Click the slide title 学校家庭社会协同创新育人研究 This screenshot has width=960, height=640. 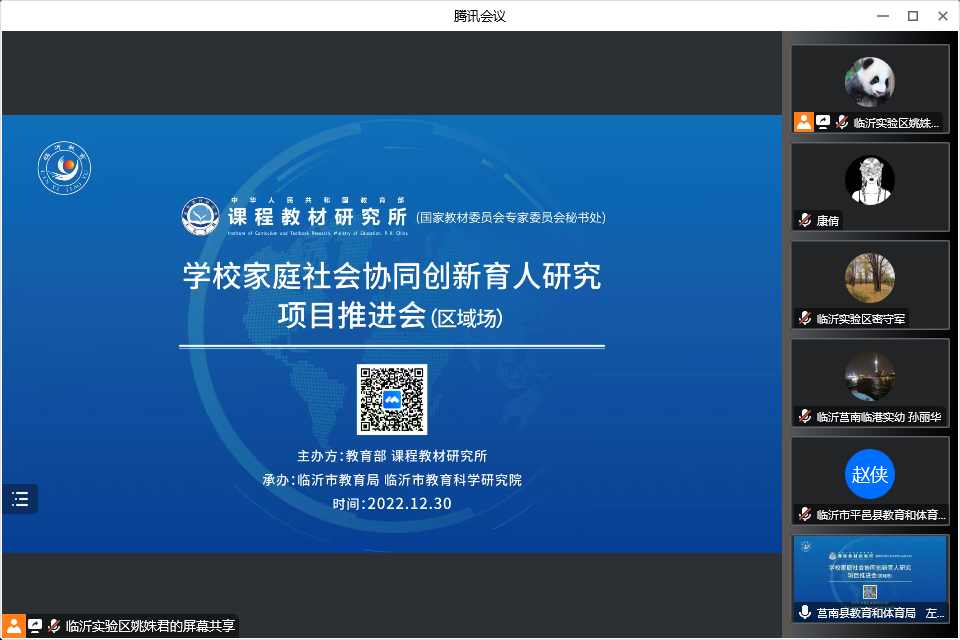point(392,276)
